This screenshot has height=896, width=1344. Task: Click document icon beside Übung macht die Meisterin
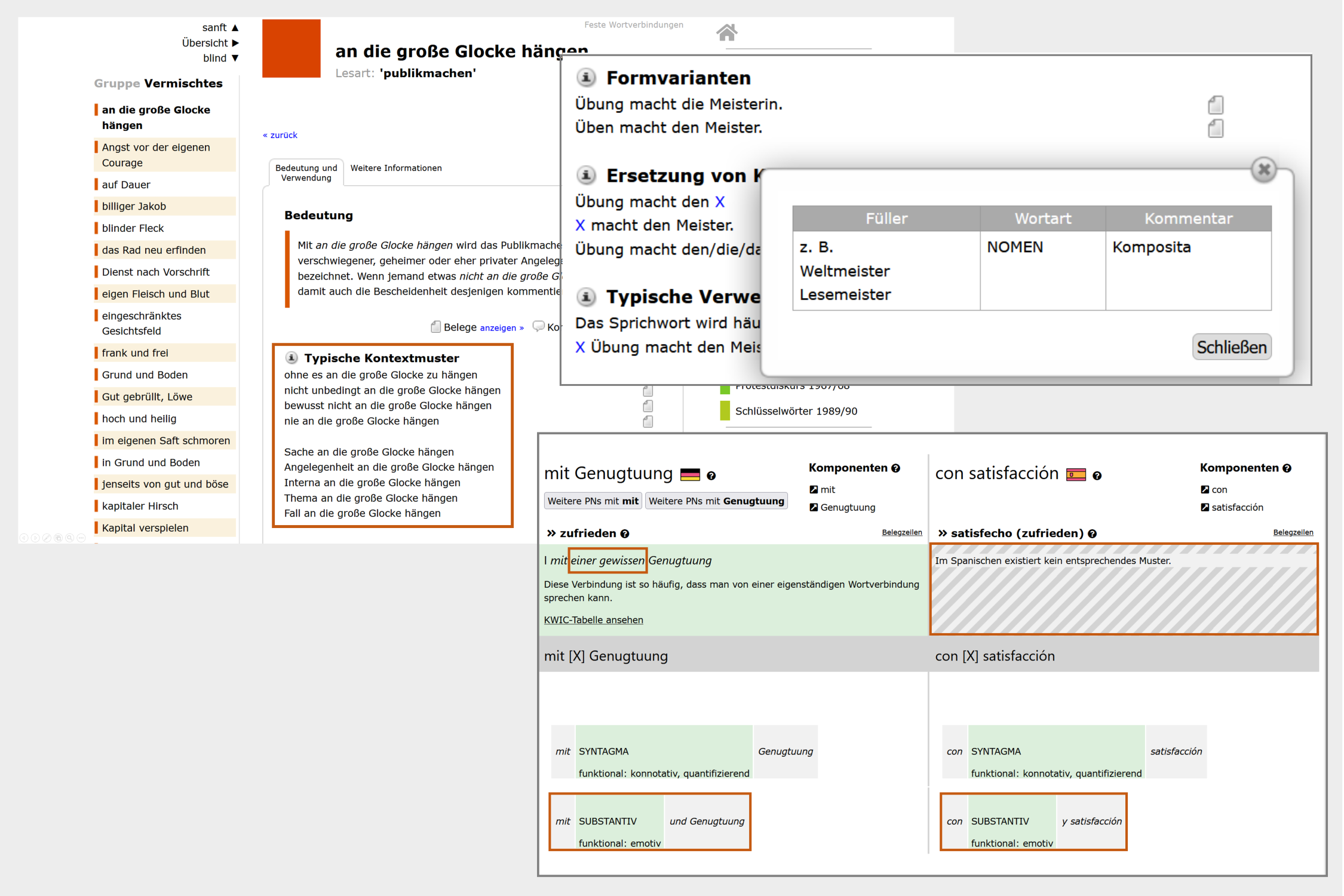tap(1215, 105)
